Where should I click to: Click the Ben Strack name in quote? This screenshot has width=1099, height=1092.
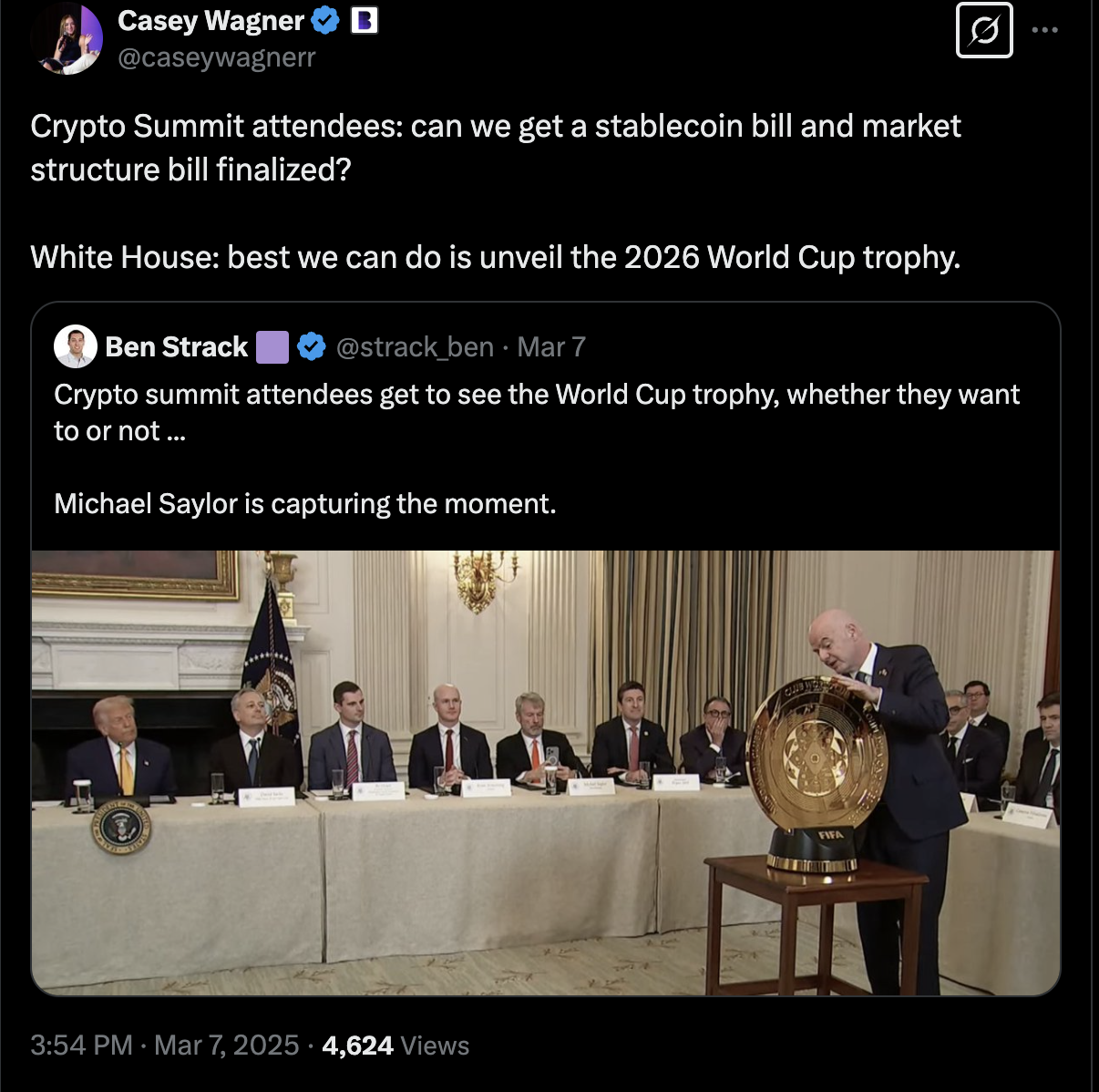176,347
